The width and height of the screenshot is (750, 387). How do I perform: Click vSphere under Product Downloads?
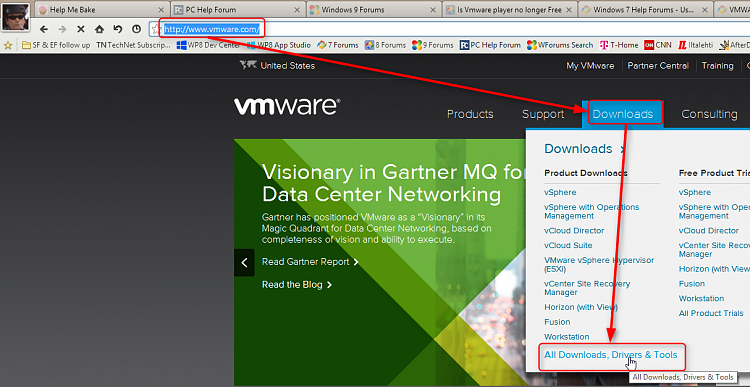(560, 192)
